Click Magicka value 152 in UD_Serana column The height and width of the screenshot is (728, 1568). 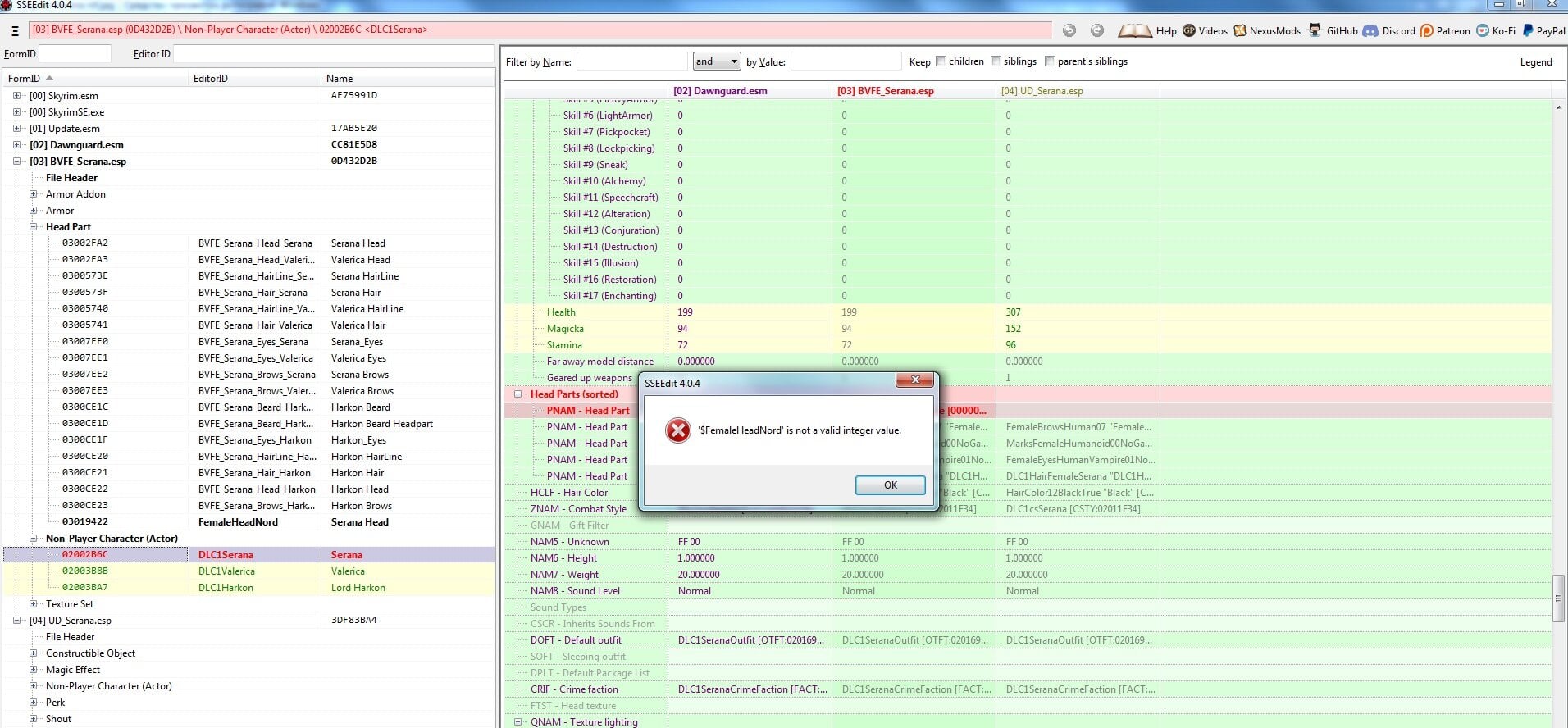(1014, 329)
